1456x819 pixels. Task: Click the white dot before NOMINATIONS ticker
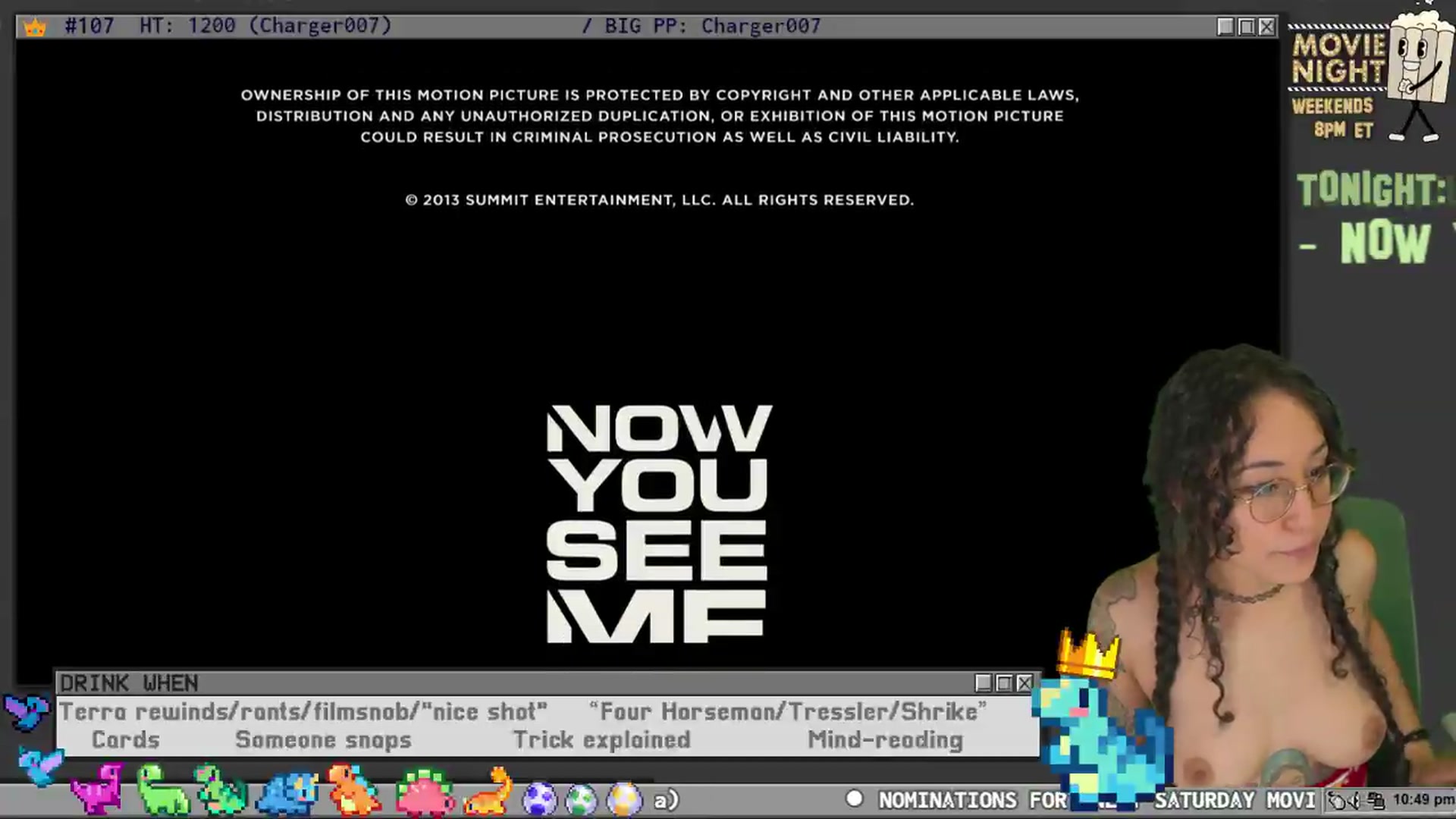[855, 799]
